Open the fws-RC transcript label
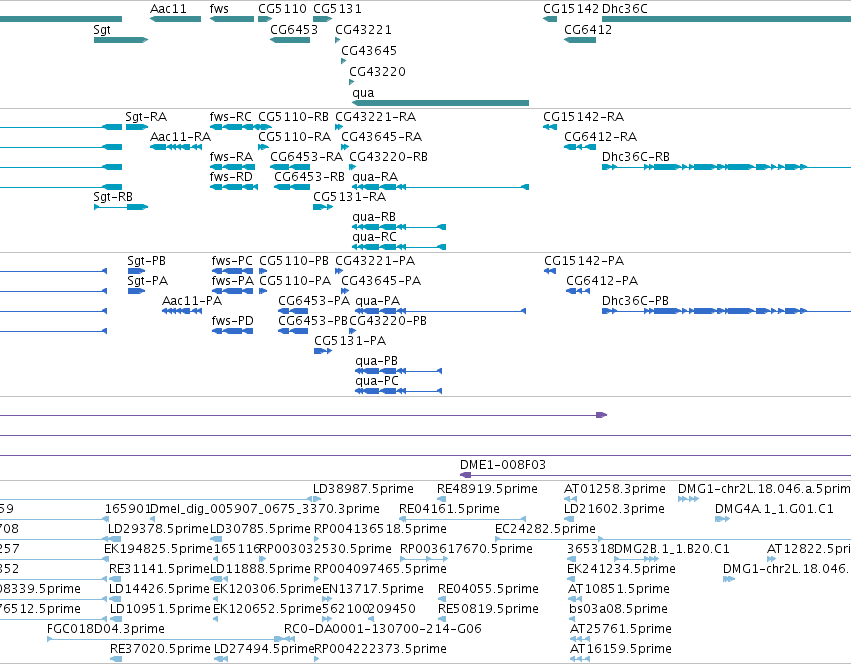This screenshot has width=851, height=664. click(231, 117)
